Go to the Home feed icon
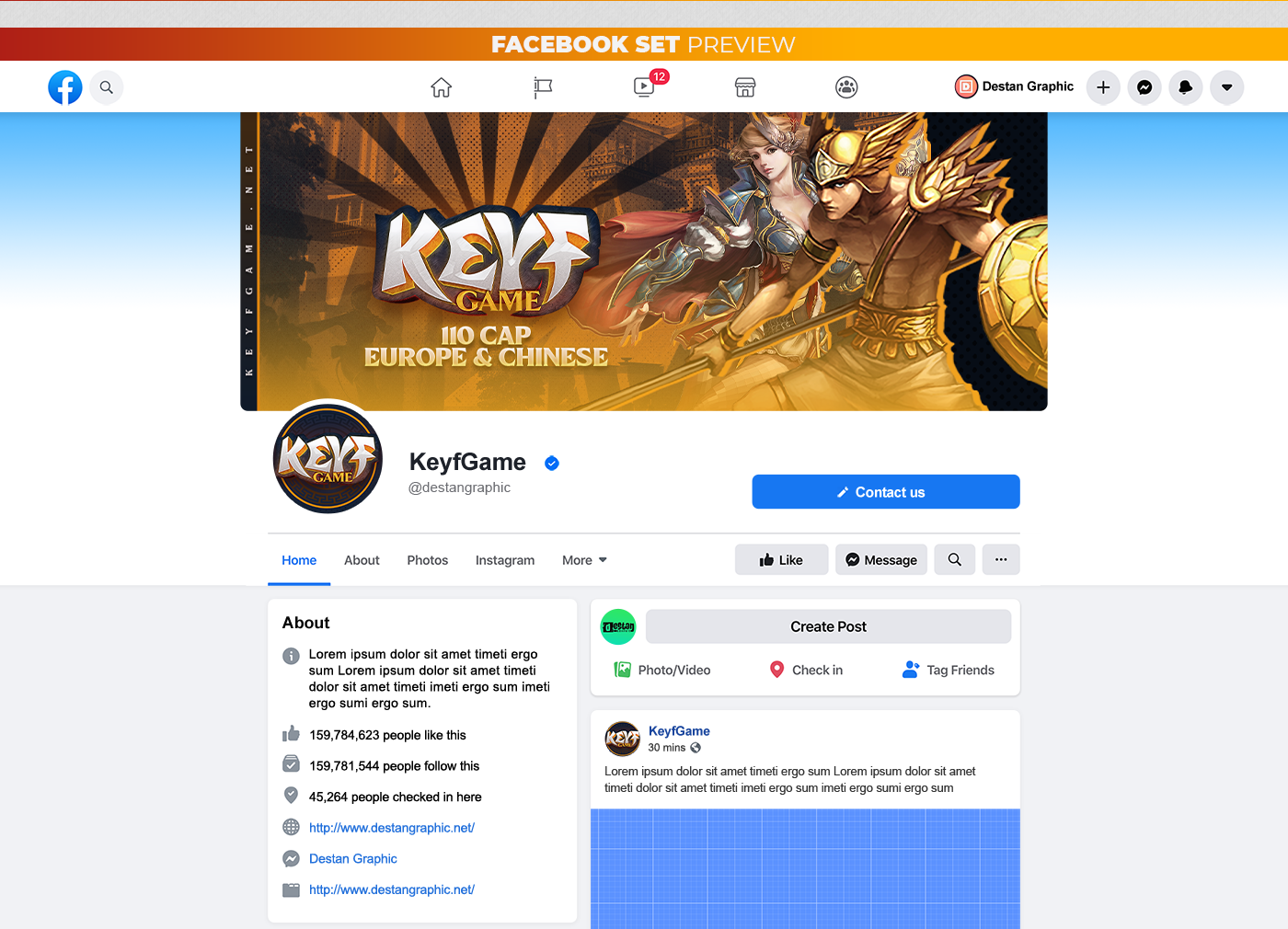Image resolution: width=1288 pixels, height=929 pixels. coord(442,87)
